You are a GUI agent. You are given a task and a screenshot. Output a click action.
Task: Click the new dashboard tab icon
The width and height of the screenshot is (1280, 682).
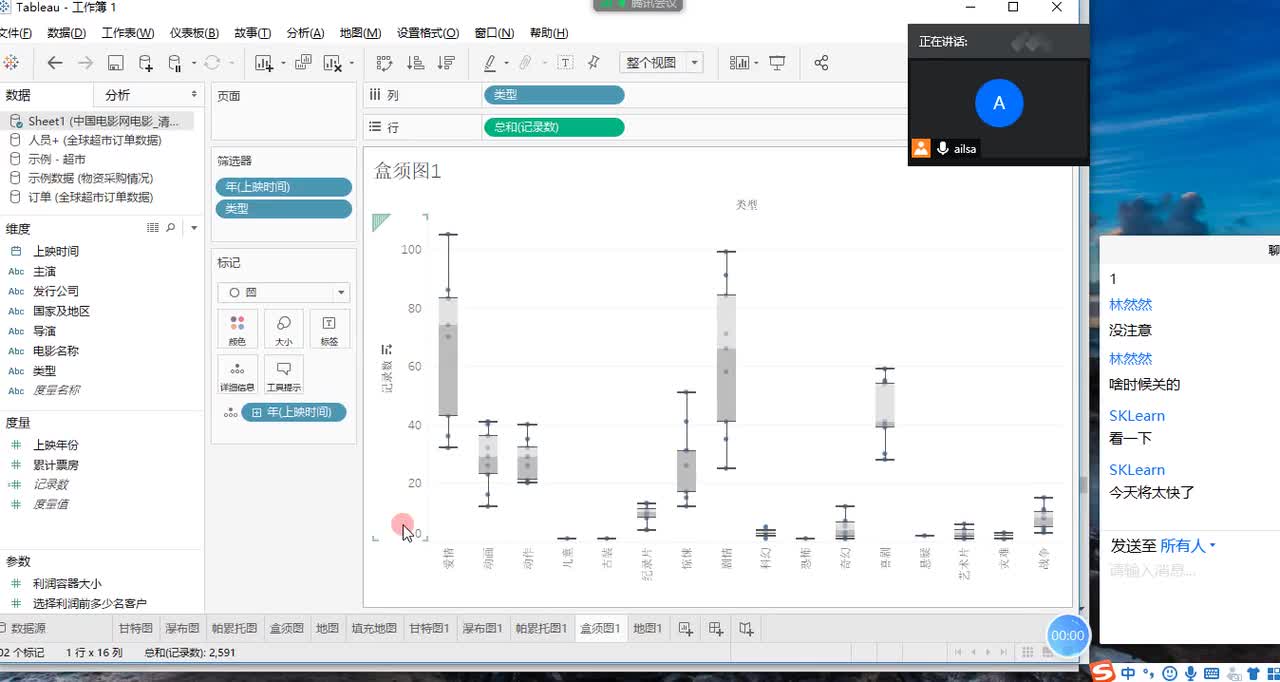click(716, 628)
